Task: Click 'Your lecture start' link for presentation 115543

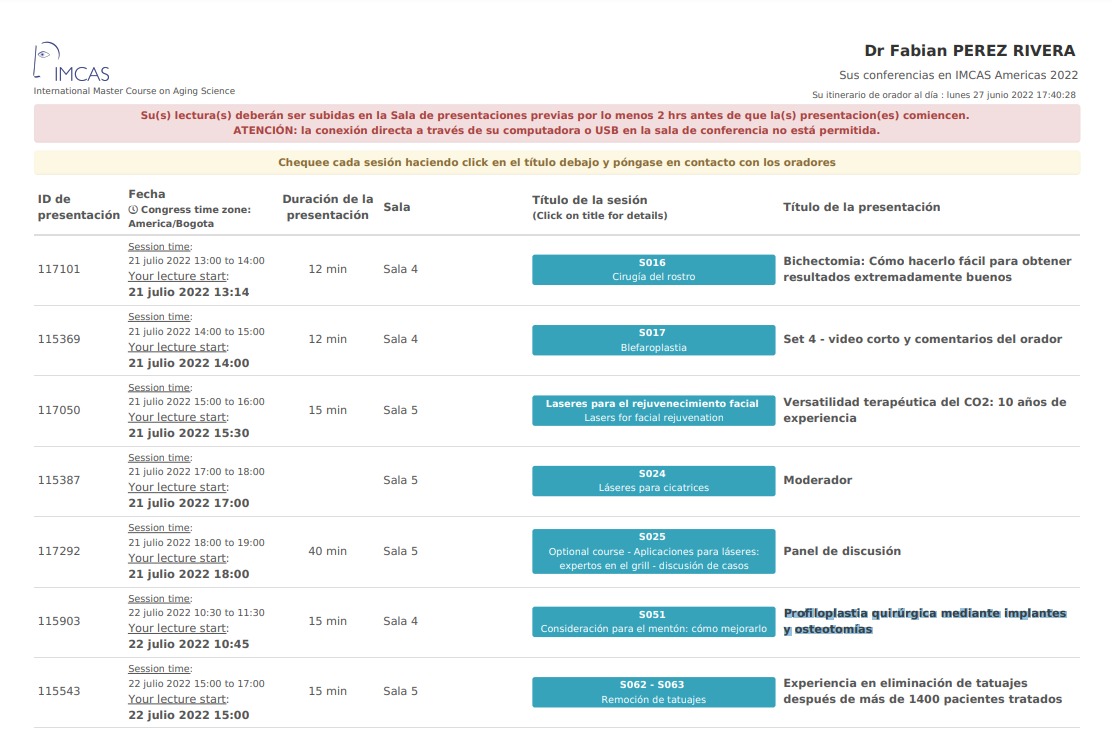Action: 177,699
